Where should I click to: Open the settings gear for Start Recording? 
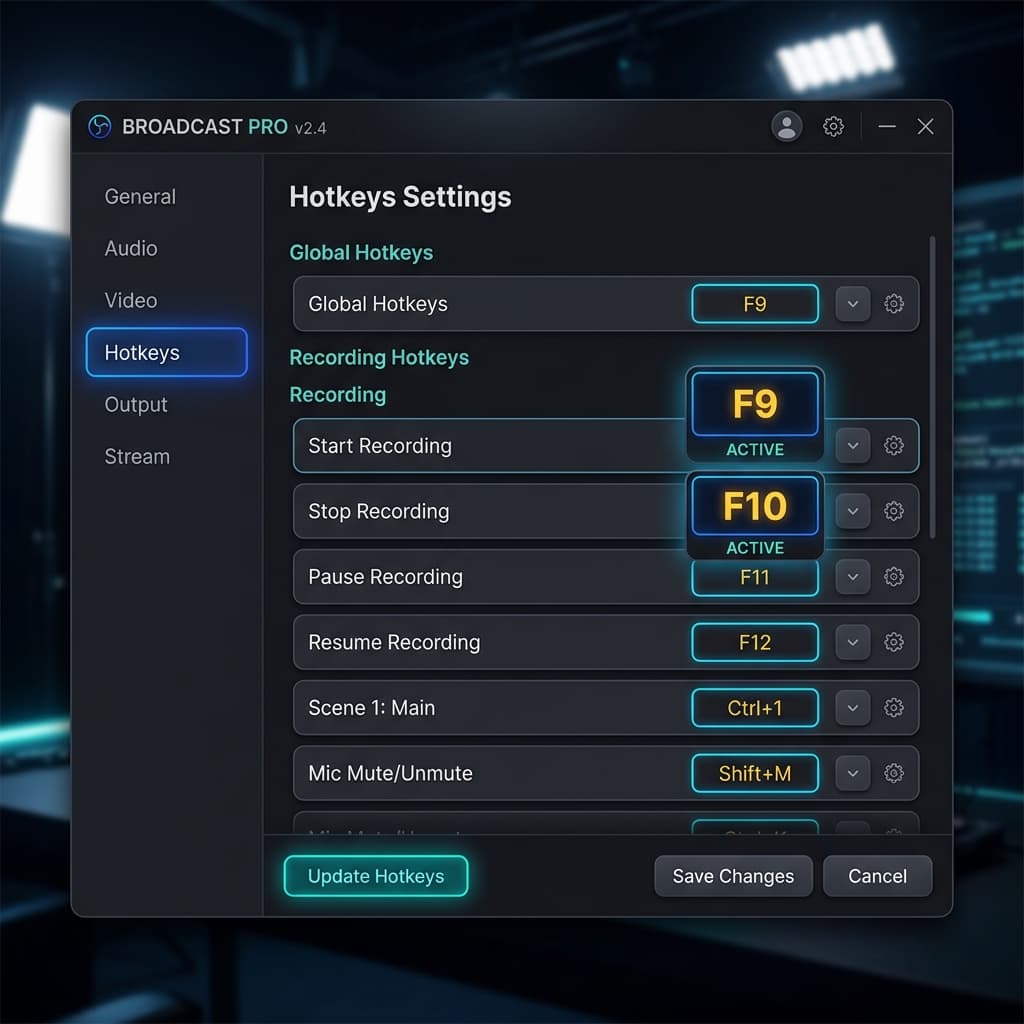pos(895,446)
